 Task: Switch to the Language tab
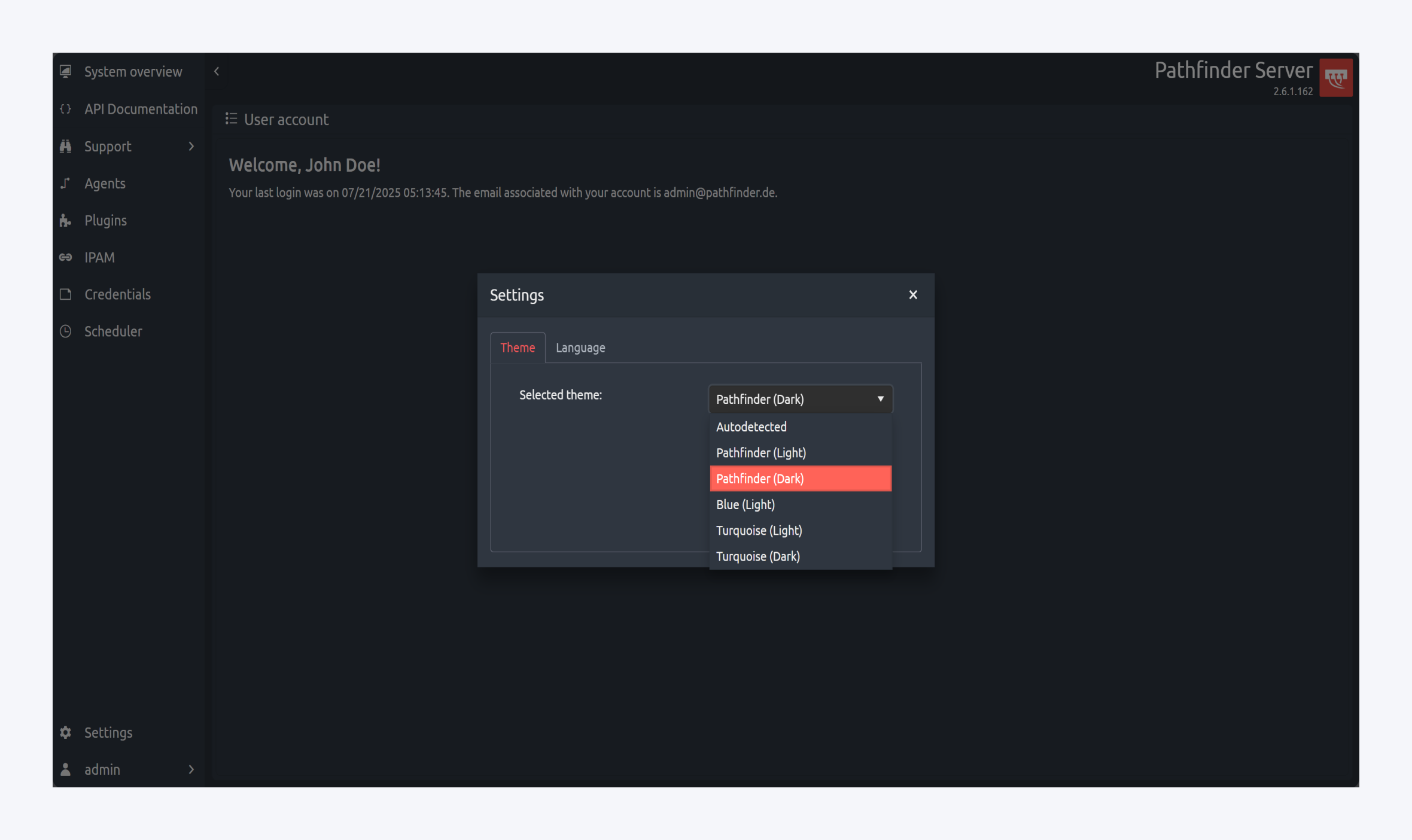(x=580, y=348)
